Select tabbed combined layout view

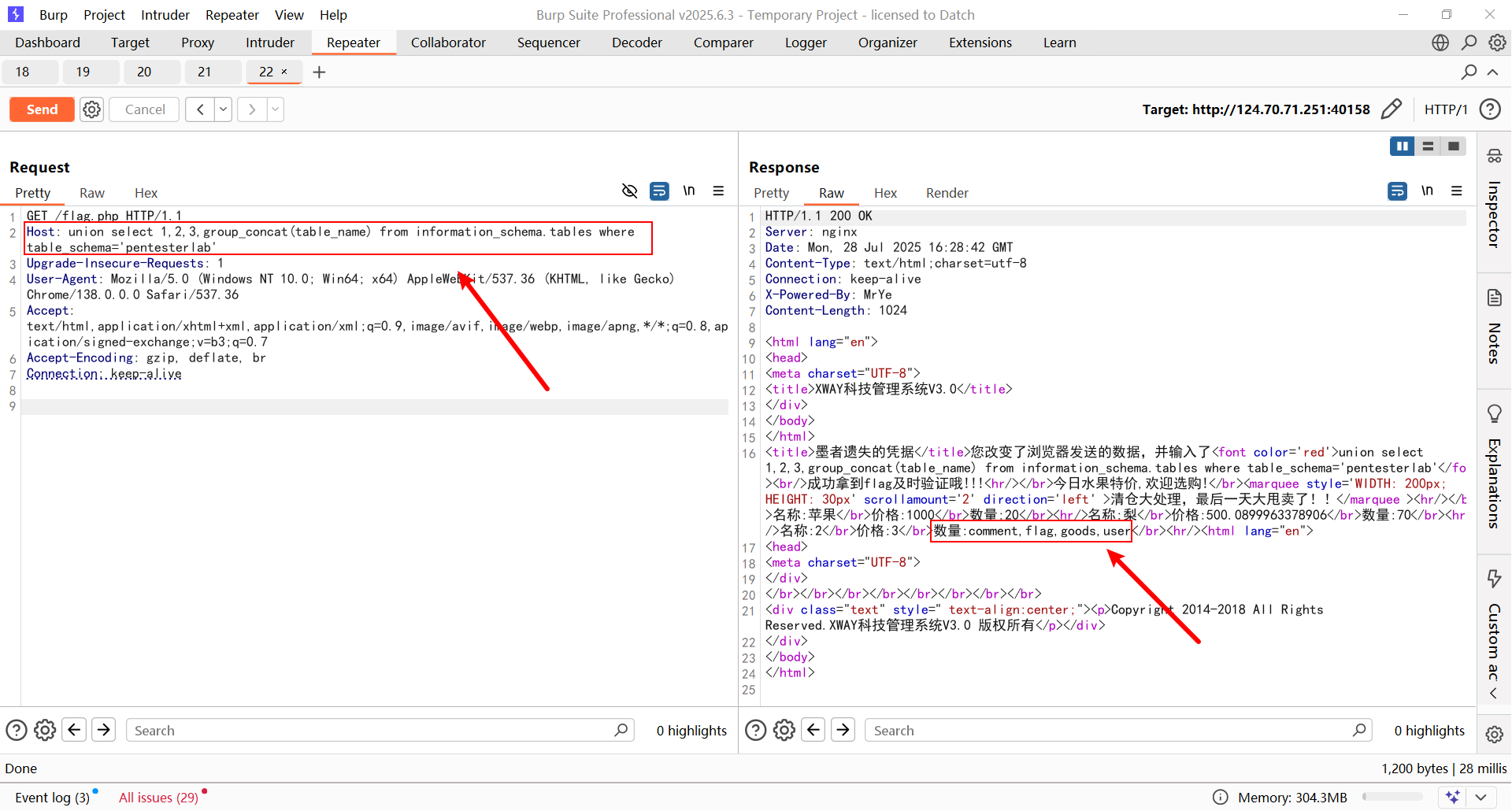pos(1454,146)
